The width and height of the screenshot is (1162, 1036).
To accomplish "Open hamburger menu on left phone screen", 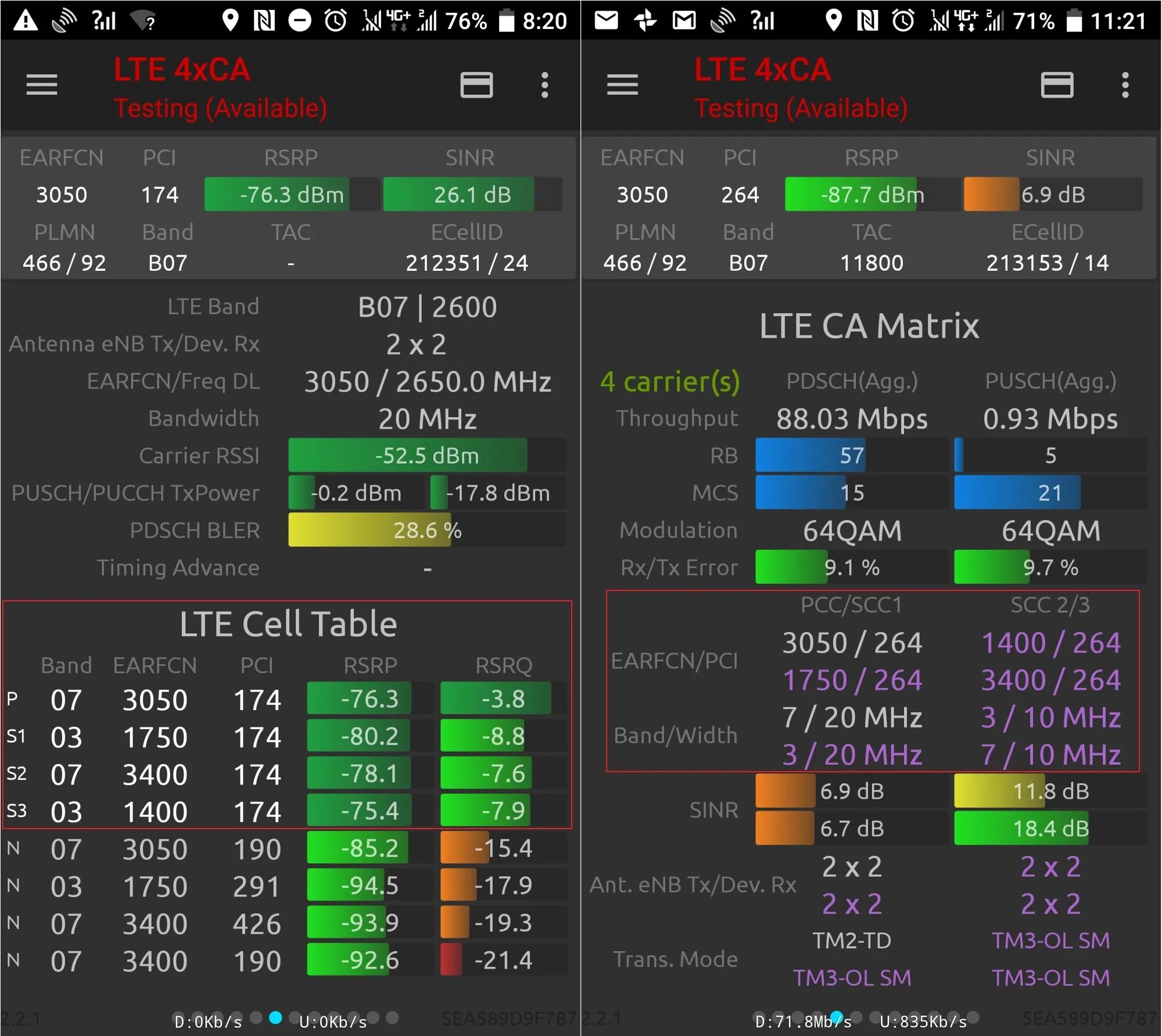I will pos(42,85).
